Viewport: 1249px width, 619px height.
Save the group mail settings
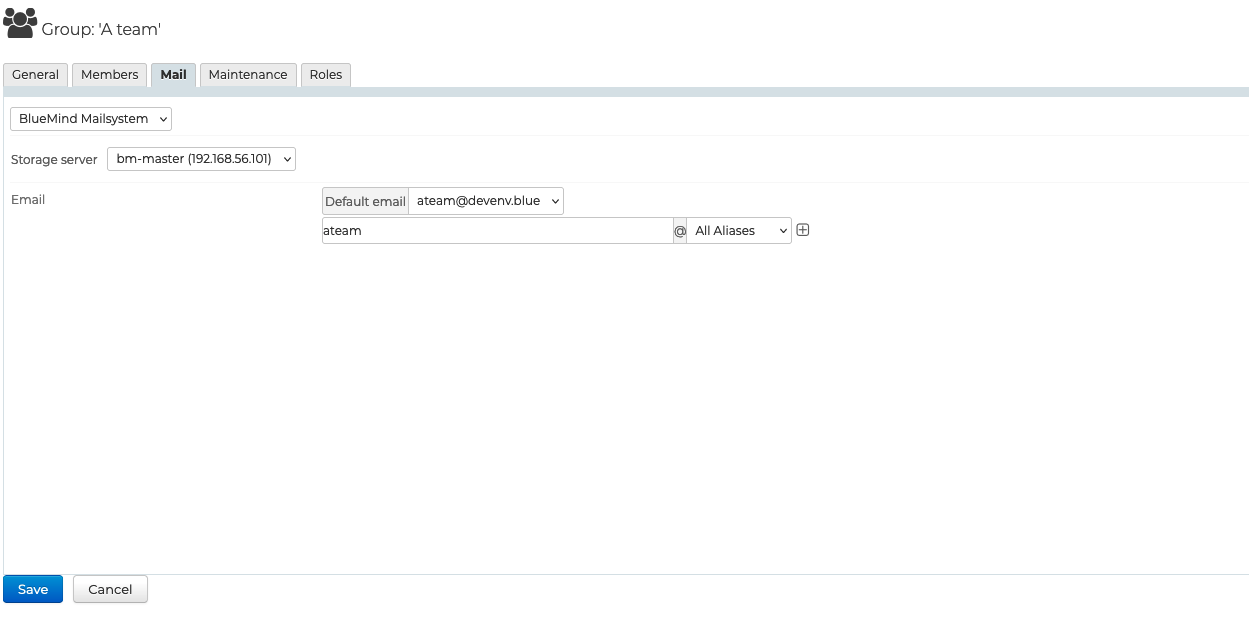pos(33,589)
